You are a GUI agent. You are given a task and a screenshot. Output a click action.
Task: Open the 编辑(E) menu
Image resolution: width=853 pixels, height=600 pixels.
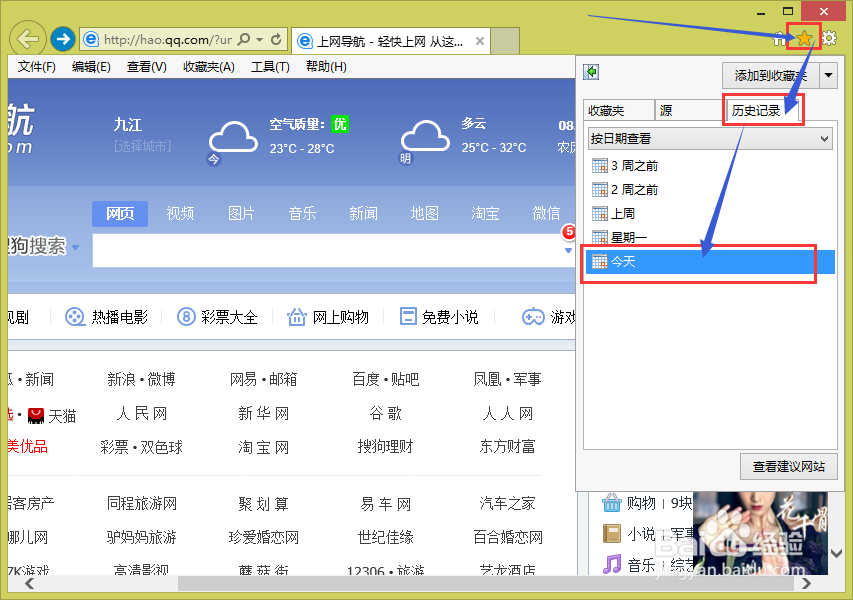(91, 67)
